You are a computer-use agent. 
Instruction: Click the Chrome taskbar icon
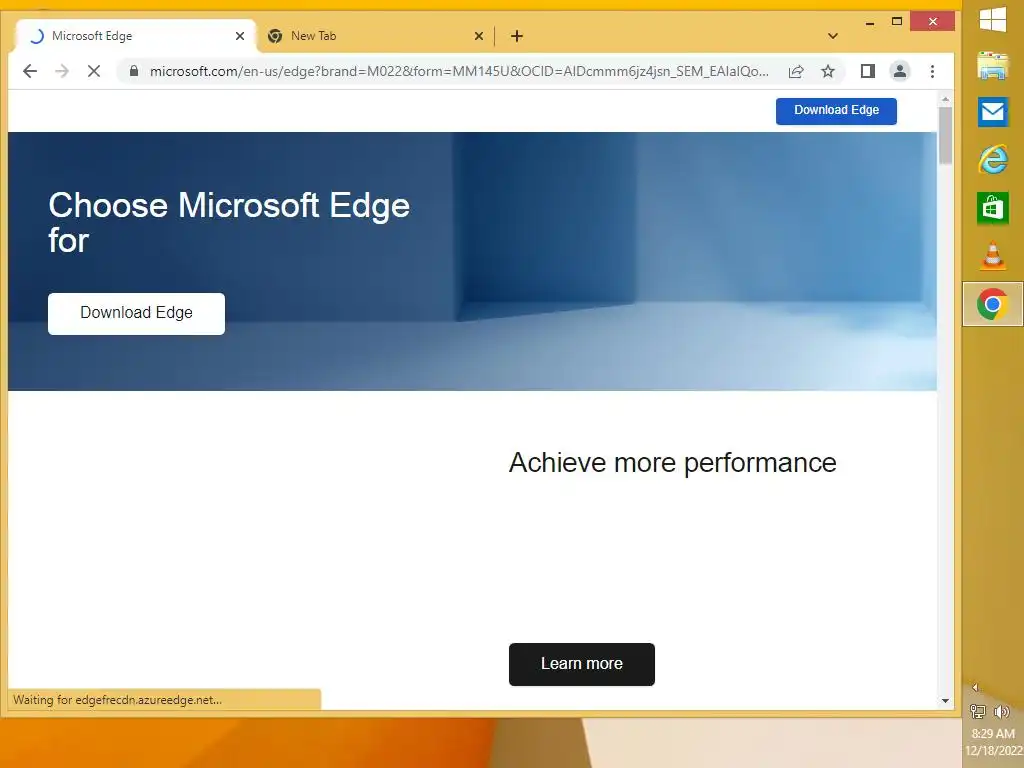point(993,304)
